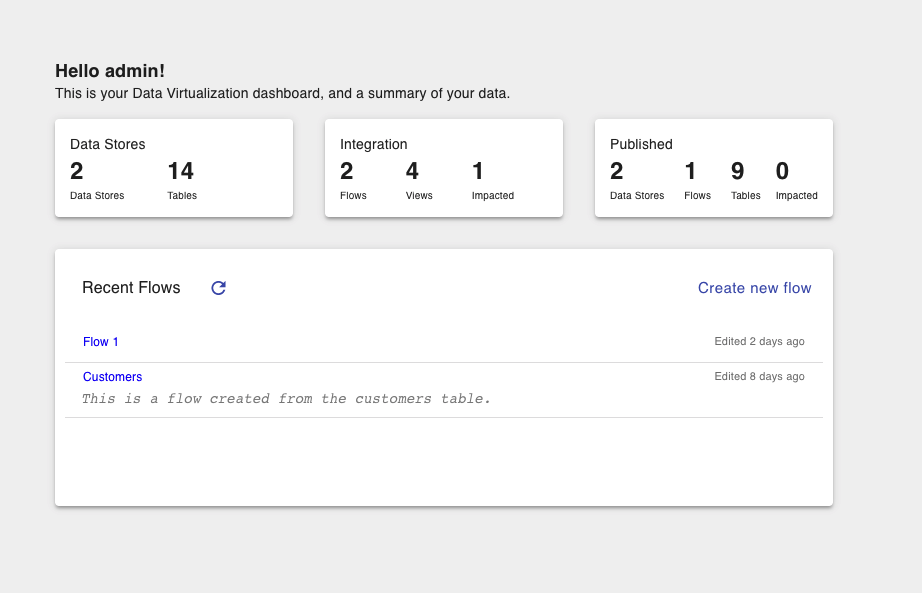Screen dimensions: 922x593
Task: Select the 14 Tables count
Action: [181, 172]
